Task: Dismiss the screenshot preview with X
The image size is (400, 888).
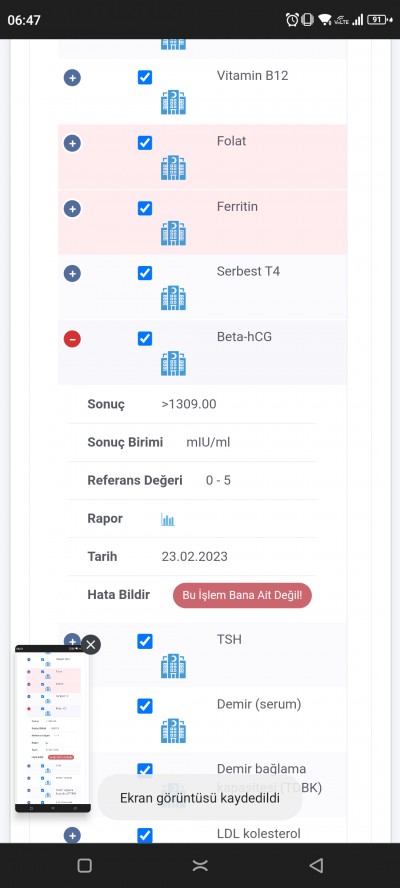Action: [91, 644]
